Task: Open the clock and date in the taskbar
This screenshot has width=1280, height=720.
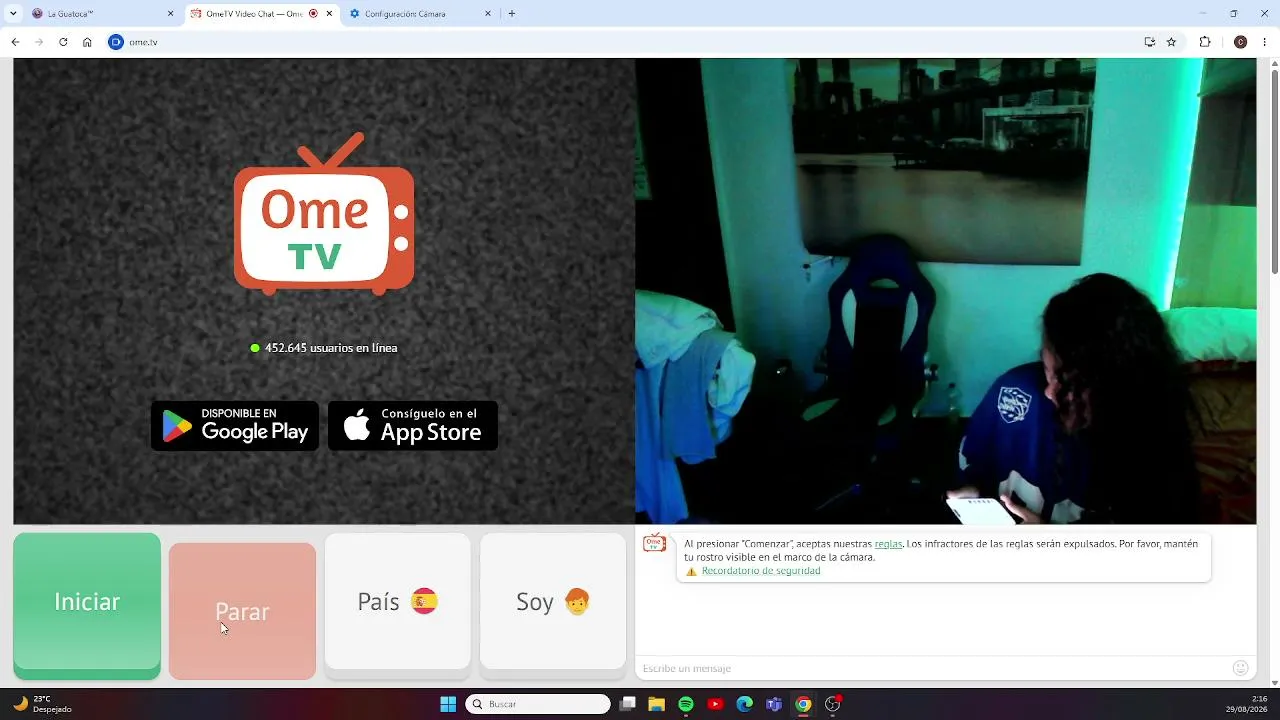Action: click(x=1247, y=704)
